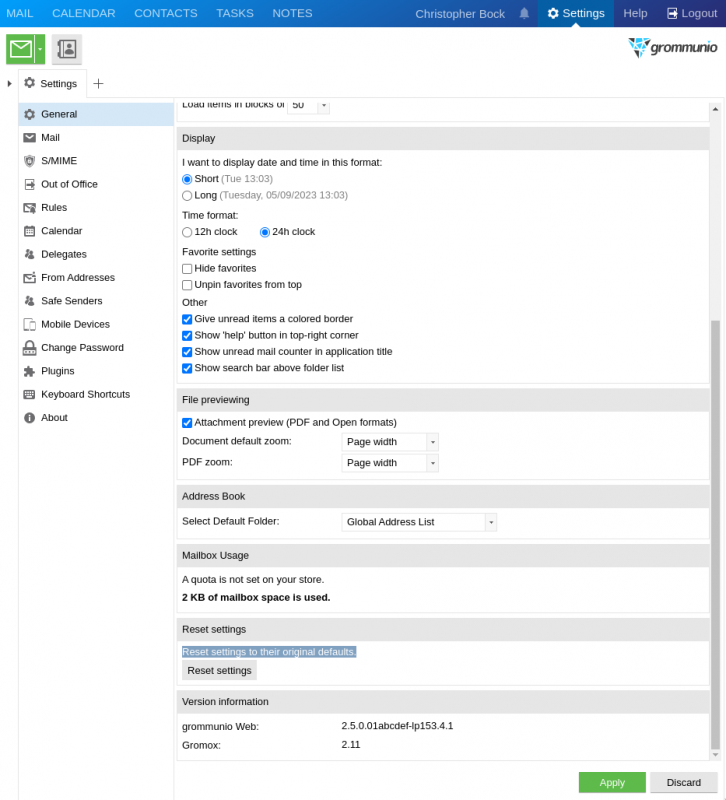Viewport: 726px width, 800px height.
Task: Open S/MIME settings from the sidebar
Action: 58,161
